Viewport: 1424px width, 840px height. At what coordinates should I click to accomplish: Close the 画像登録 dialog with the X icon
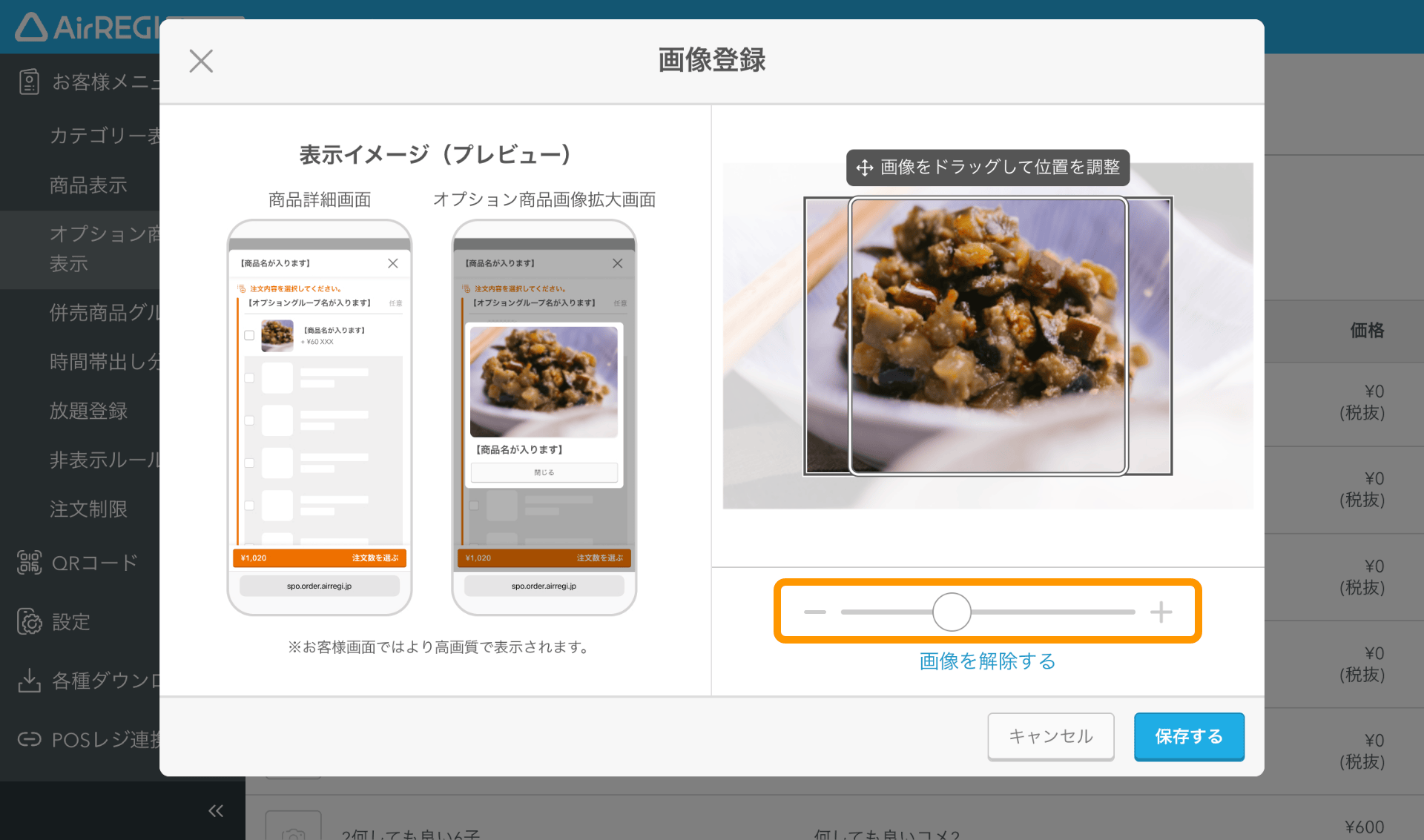tap(201, 61)
